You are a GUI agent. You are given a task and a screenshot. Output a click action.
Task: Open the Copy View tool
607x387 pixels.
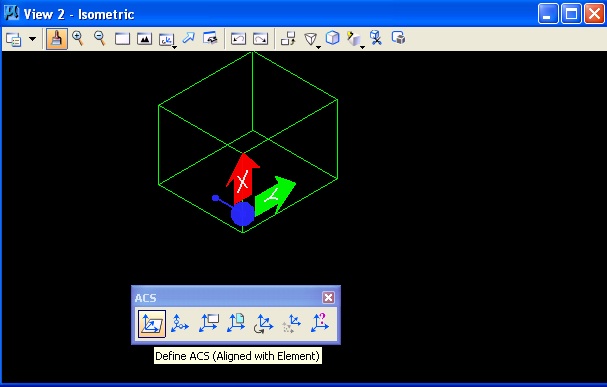(x=288, y=39)
